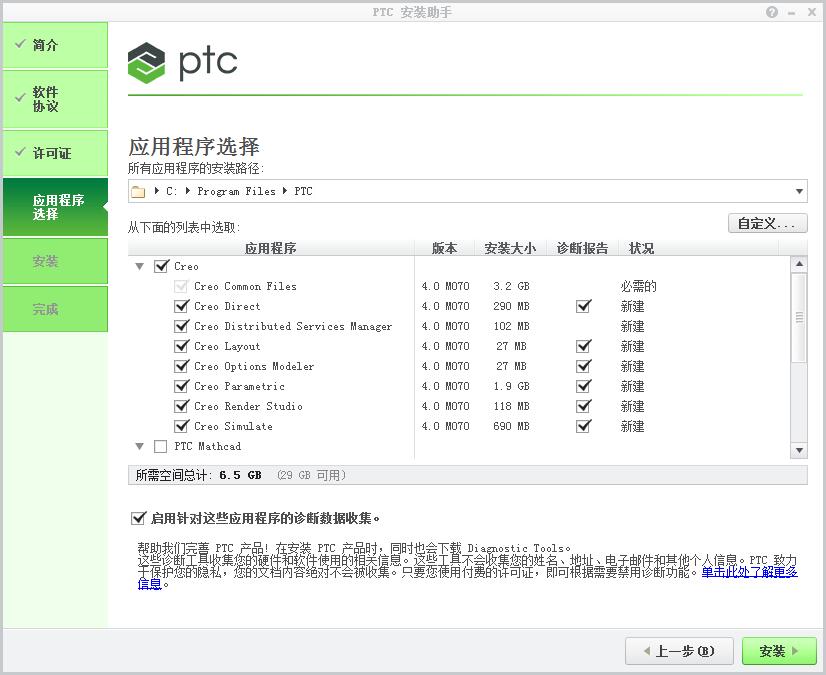The image size is (826, 675).
Task: Uncheck Creo Simulate application
Action: tap(181, 426)
